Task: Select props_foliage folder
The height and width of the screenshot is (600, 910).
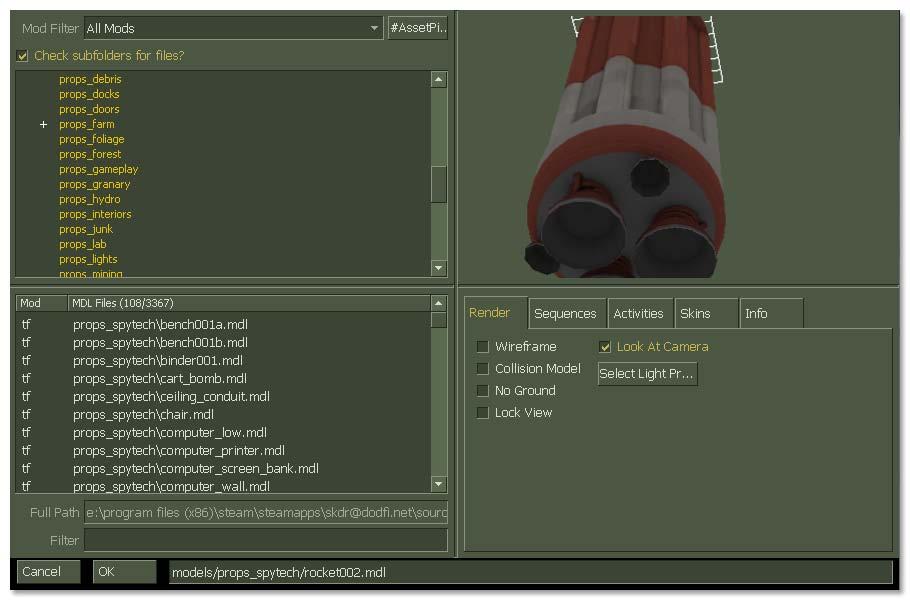Action: click(x=92, y=139)
